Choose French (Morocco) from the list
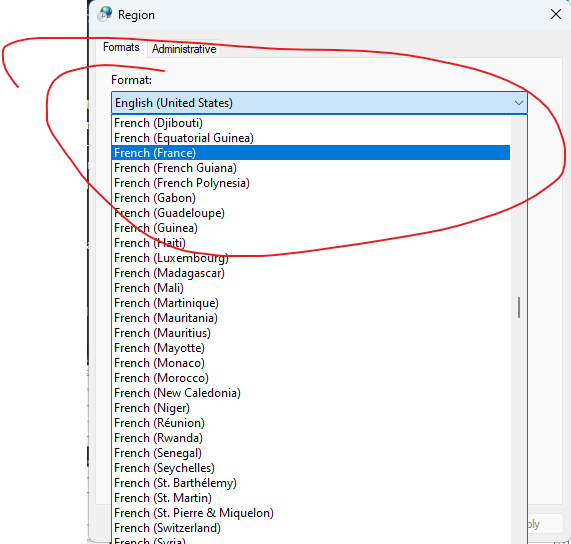The width and height of the screenshot is (571, 544). 311,378
